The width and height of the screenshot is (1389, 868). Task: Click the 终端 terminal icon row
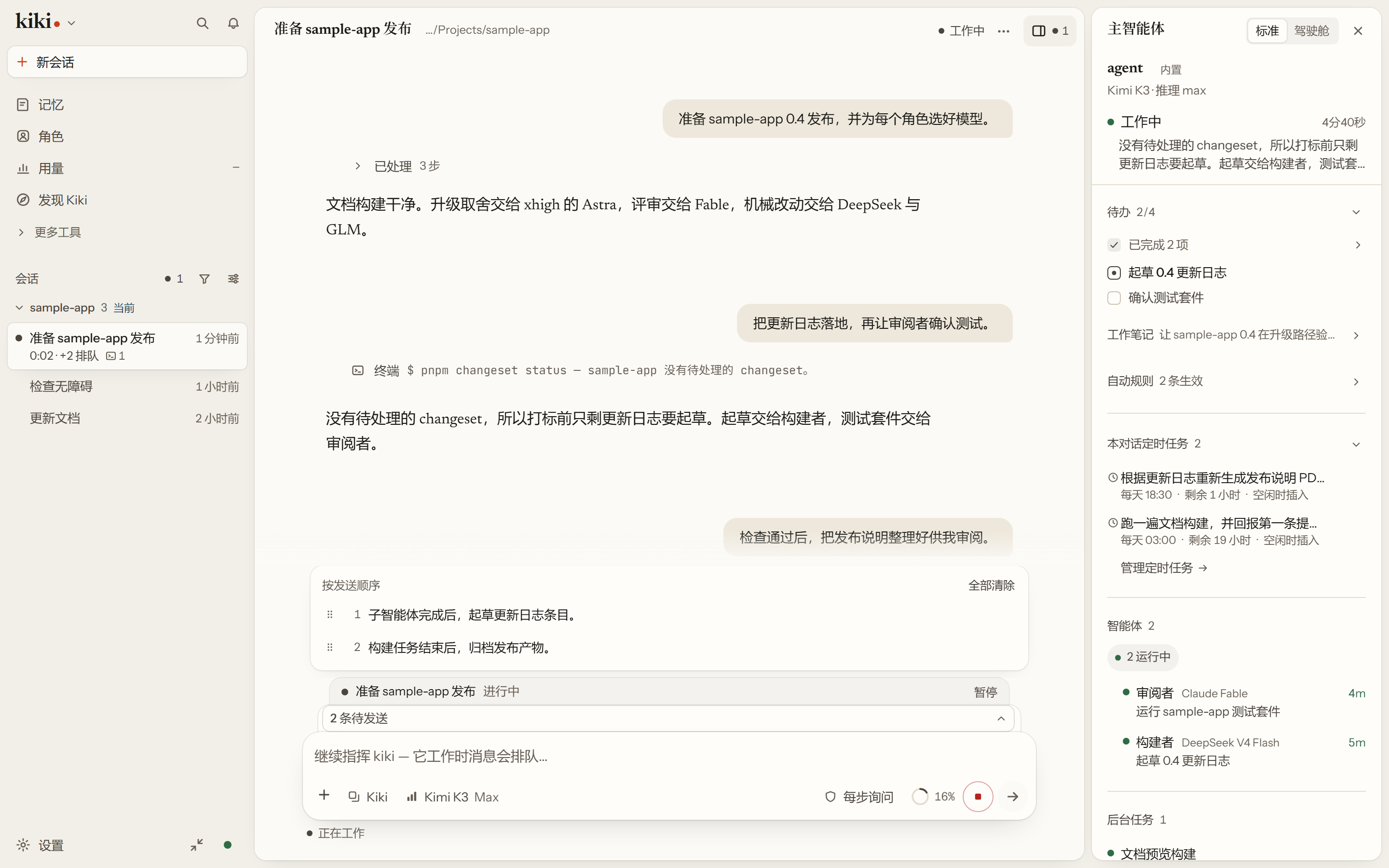pos(581,370)
